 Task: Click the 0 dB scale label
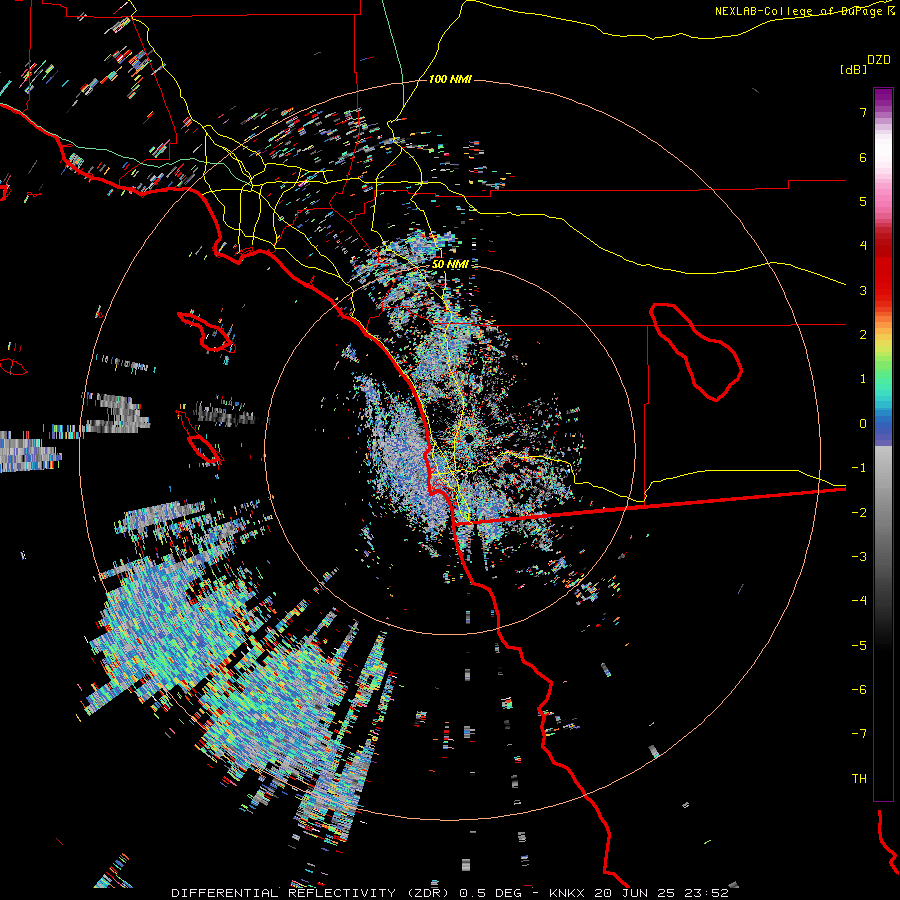(x=863, y=424)
